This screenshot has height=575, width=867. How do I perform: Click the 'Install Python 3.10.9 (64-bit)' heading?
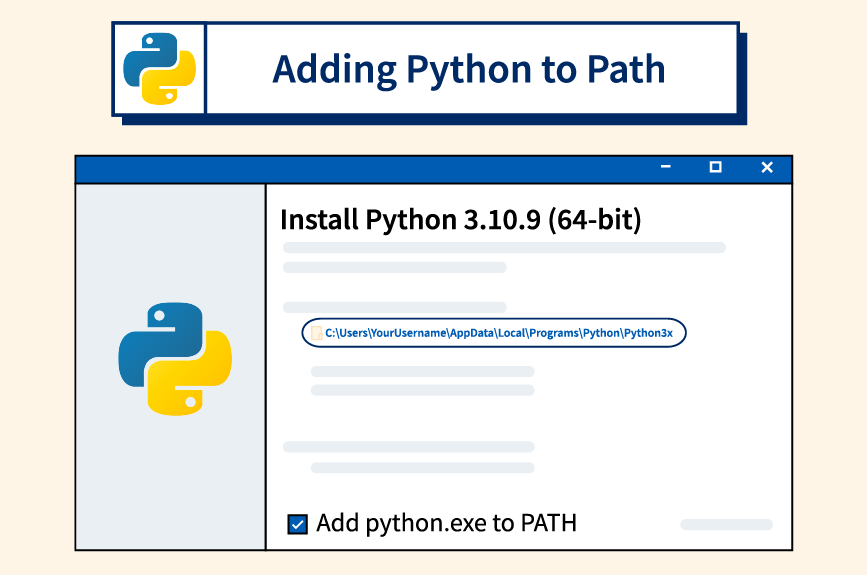[x=461, y=219]
